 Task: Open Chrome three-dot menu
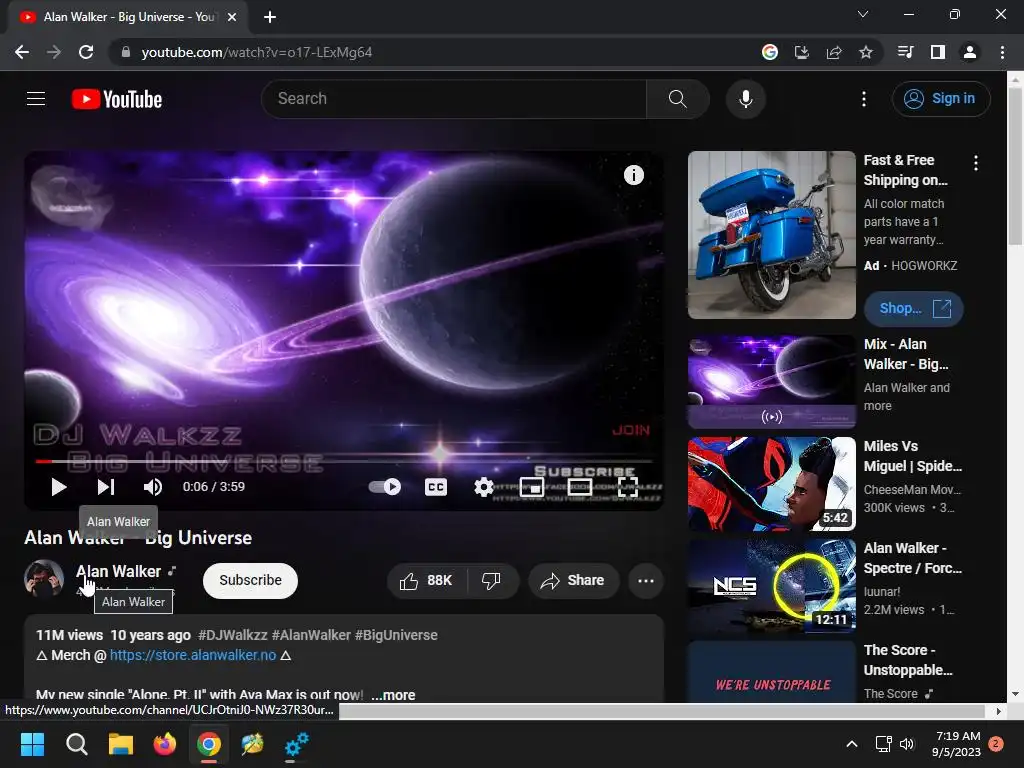1002,52
